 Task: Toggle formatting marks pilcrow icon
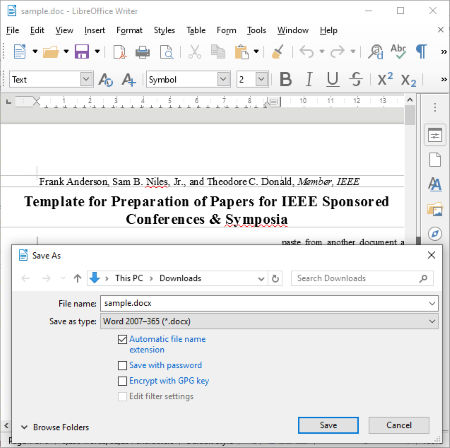click(x=421, y=52)
